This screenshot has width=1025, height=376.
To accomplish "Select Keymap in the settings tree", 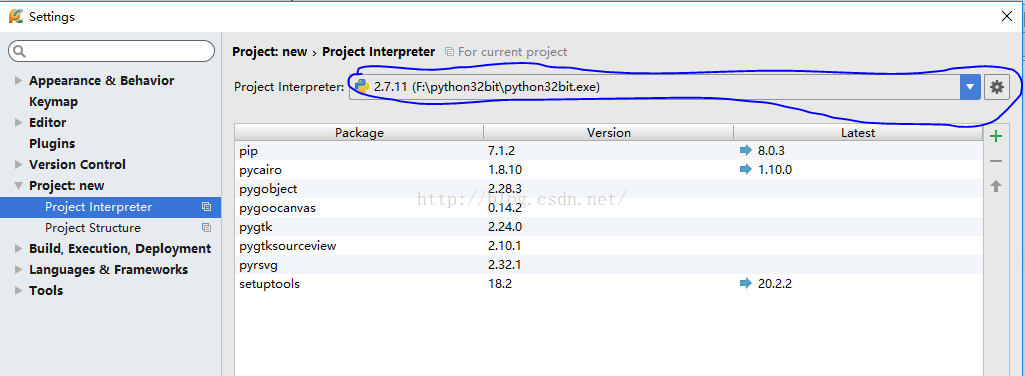I will coord(54,101).
